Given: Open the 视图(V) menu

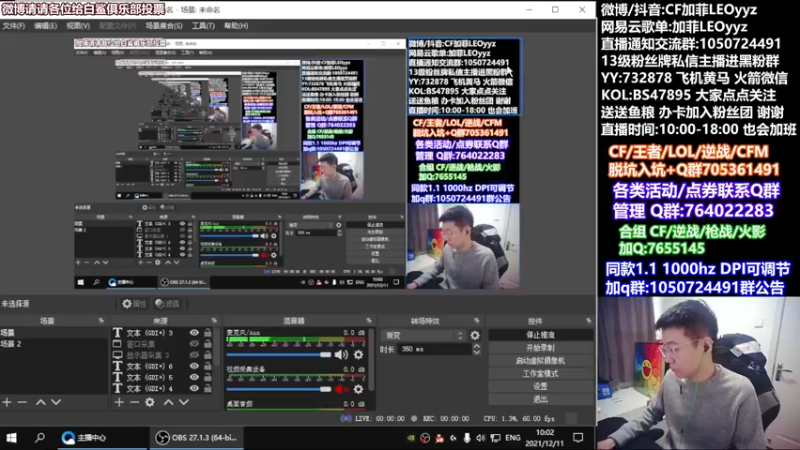Looking at the screenshot, I should [x=78, y=26].
